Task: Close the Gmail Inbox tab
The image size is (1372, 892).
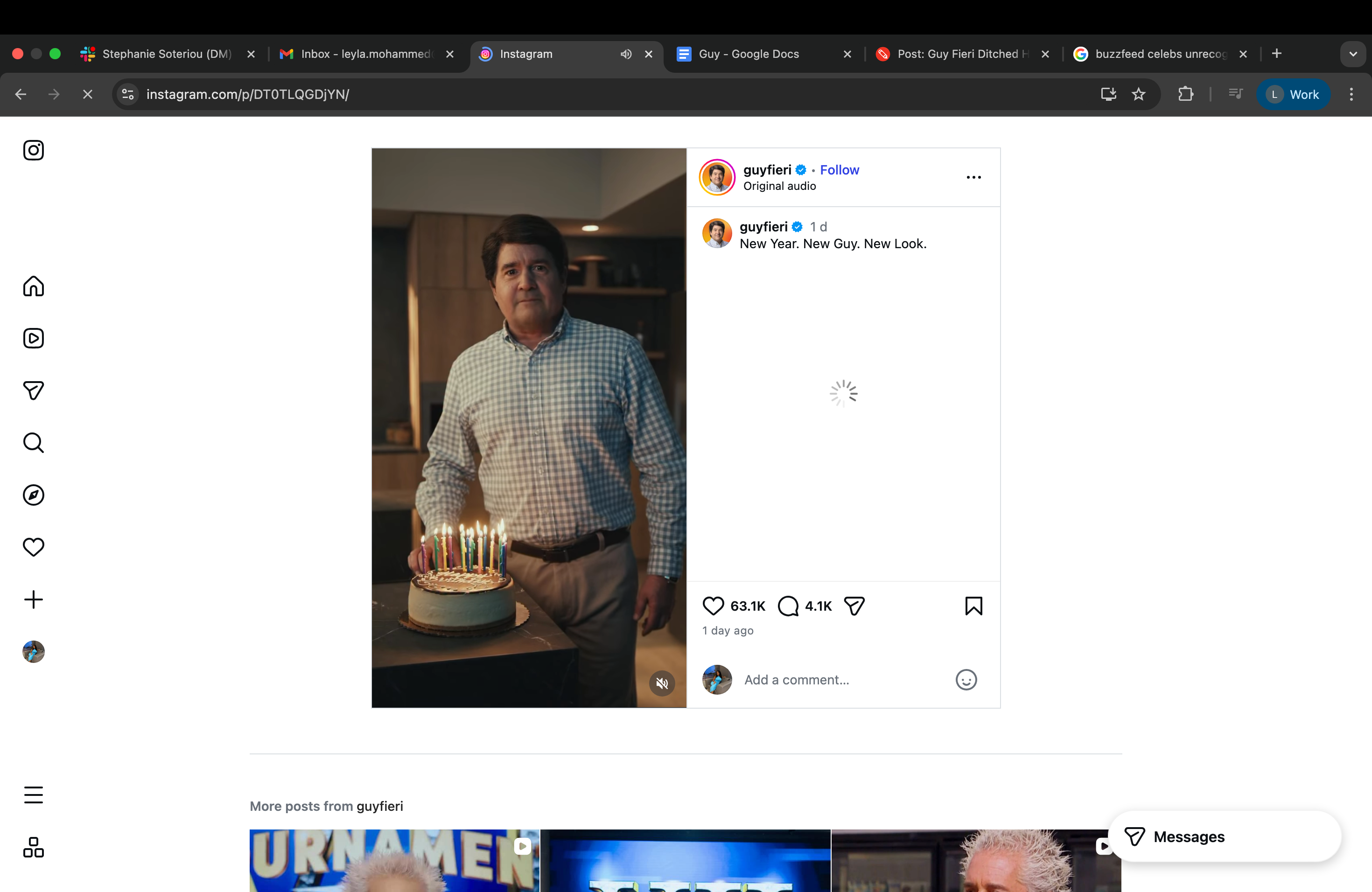Action: [450, 54]
